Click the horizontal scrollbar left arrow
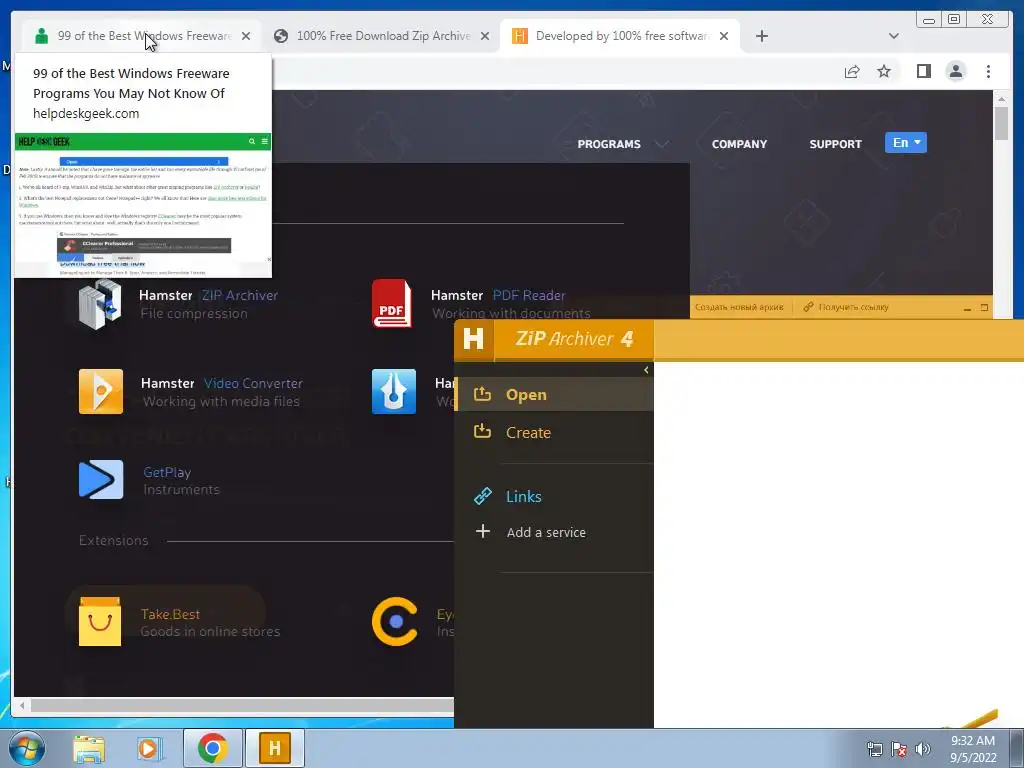 point(22,705)
